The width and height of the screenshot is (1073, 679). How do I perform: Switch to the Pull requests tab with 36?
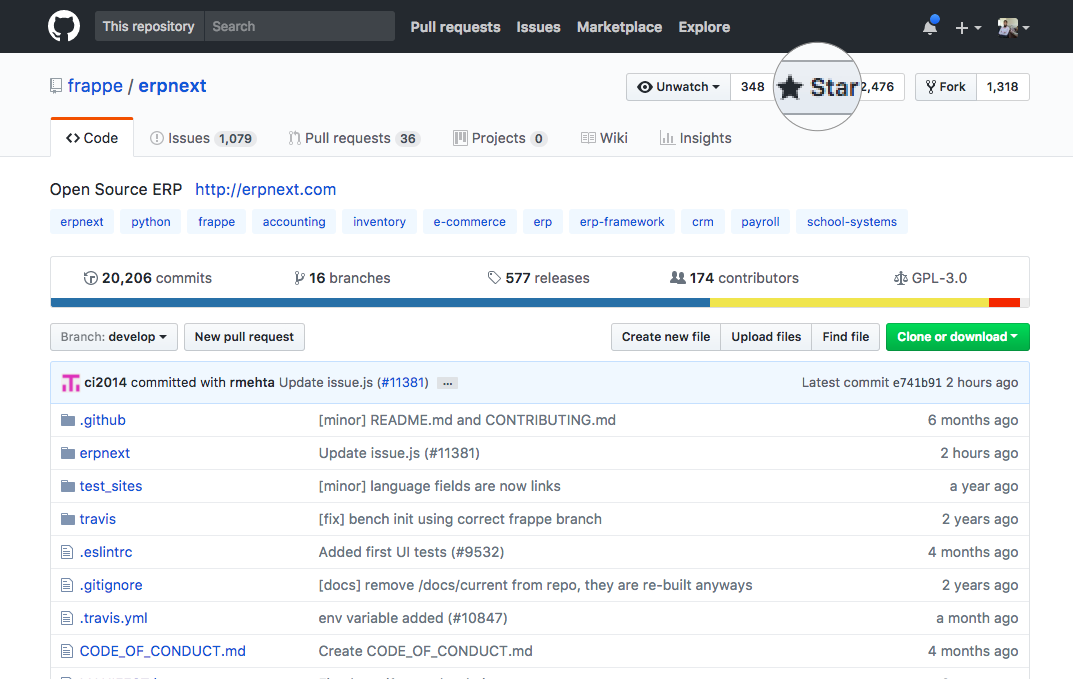coord(354,138)
